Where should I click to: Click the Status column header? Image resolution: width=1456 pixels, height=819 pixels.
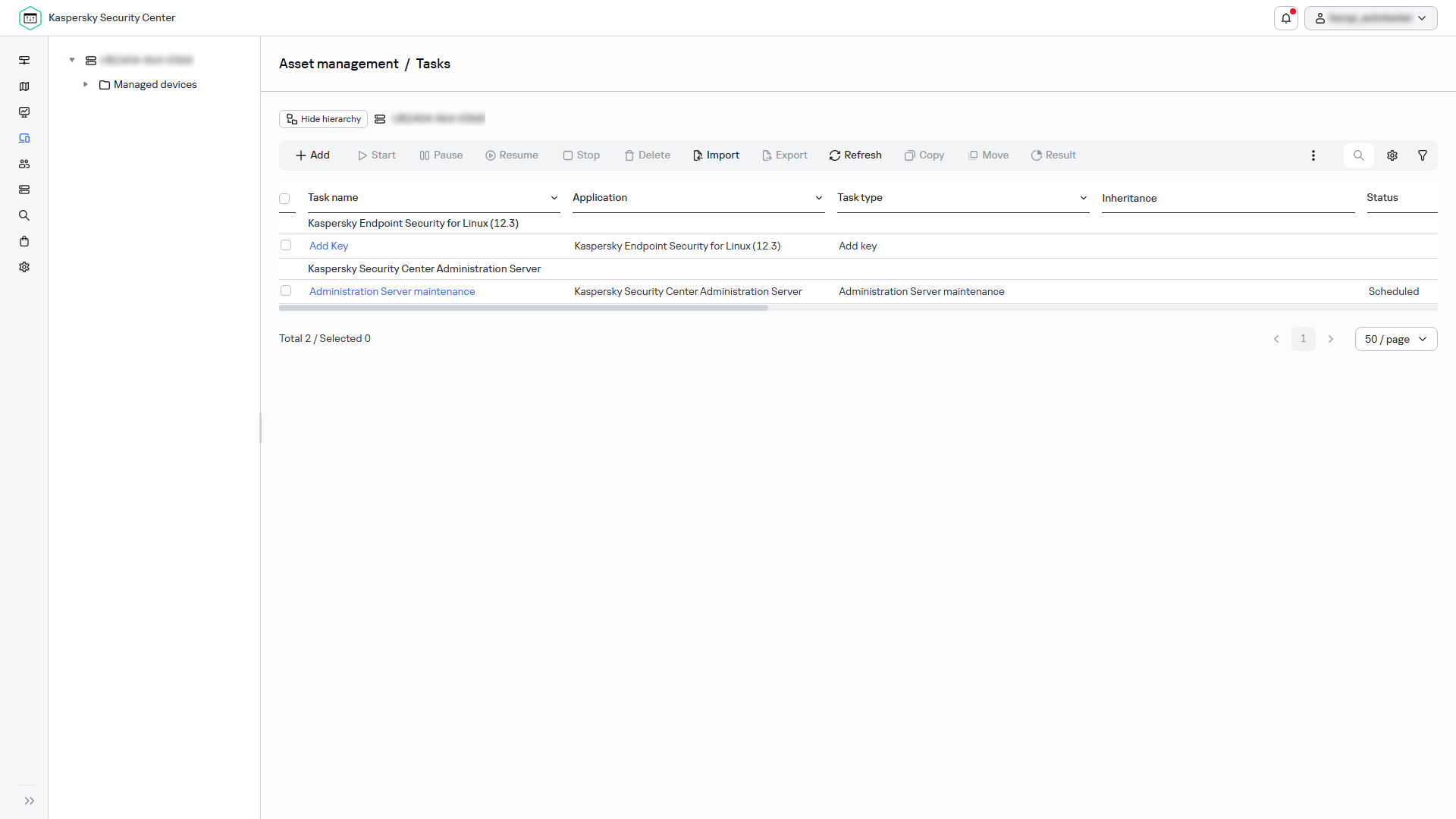(x=1382, y=197)
